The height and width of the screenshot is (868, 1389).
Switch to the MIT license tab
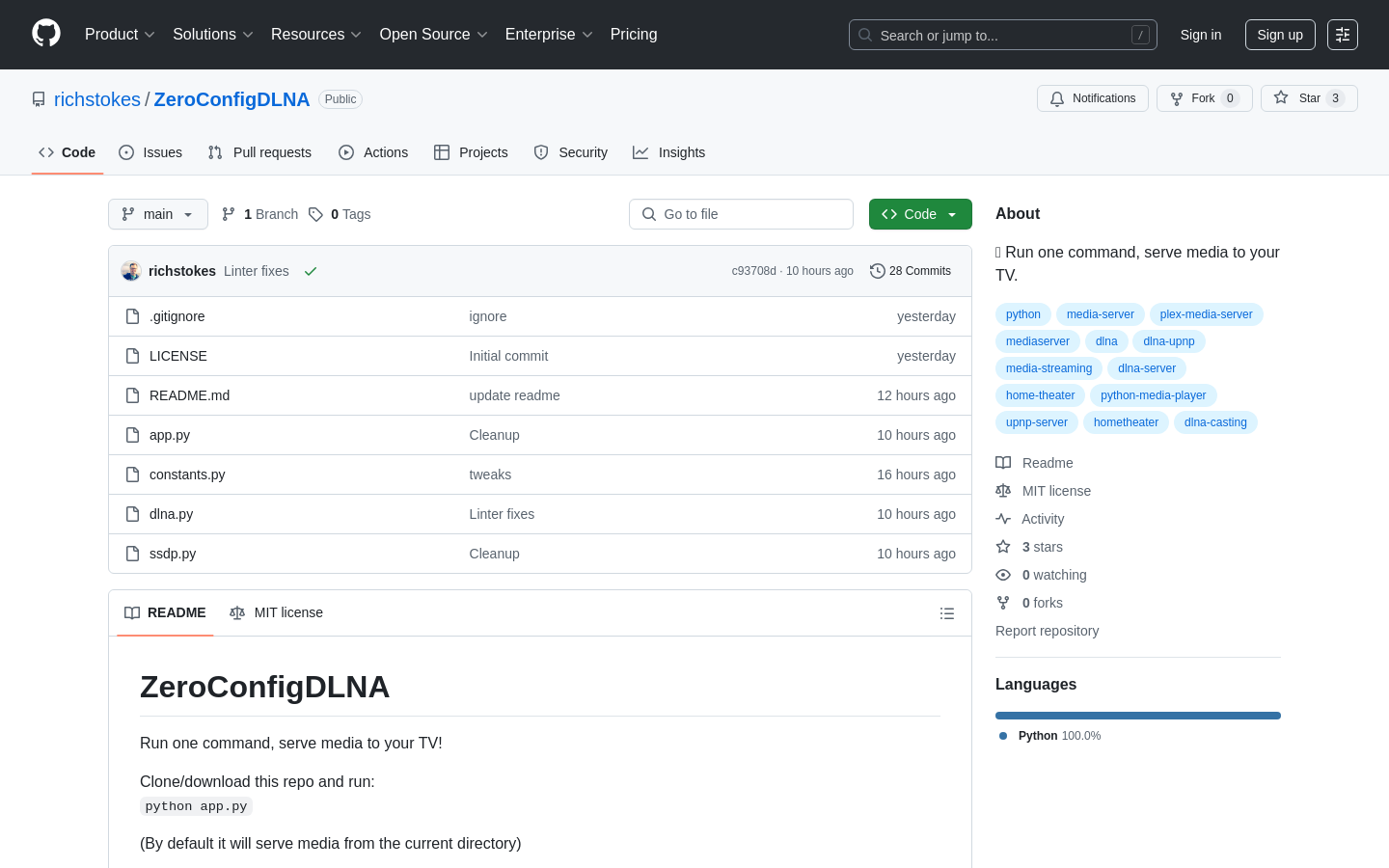(x=277, y=613)
